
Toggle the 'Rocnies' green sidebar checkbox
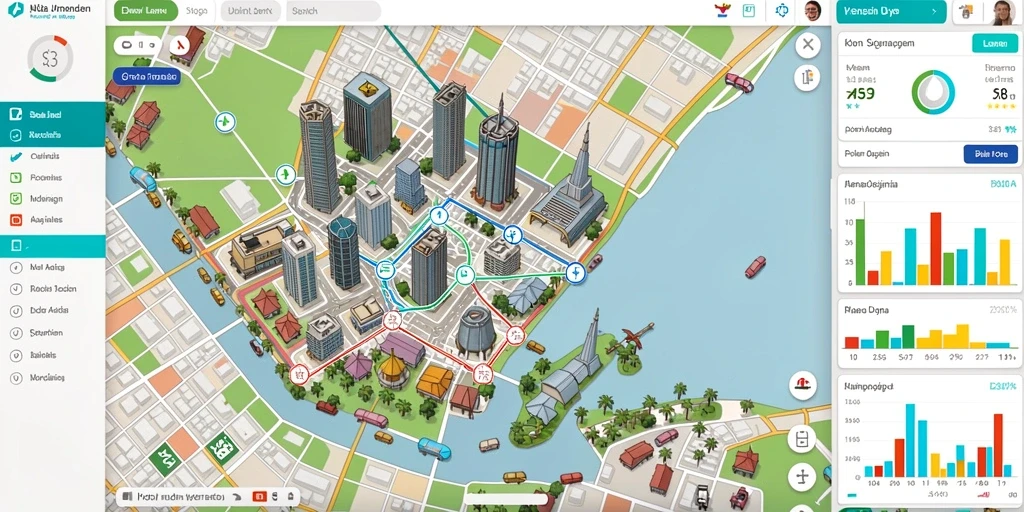pos(16,178)
